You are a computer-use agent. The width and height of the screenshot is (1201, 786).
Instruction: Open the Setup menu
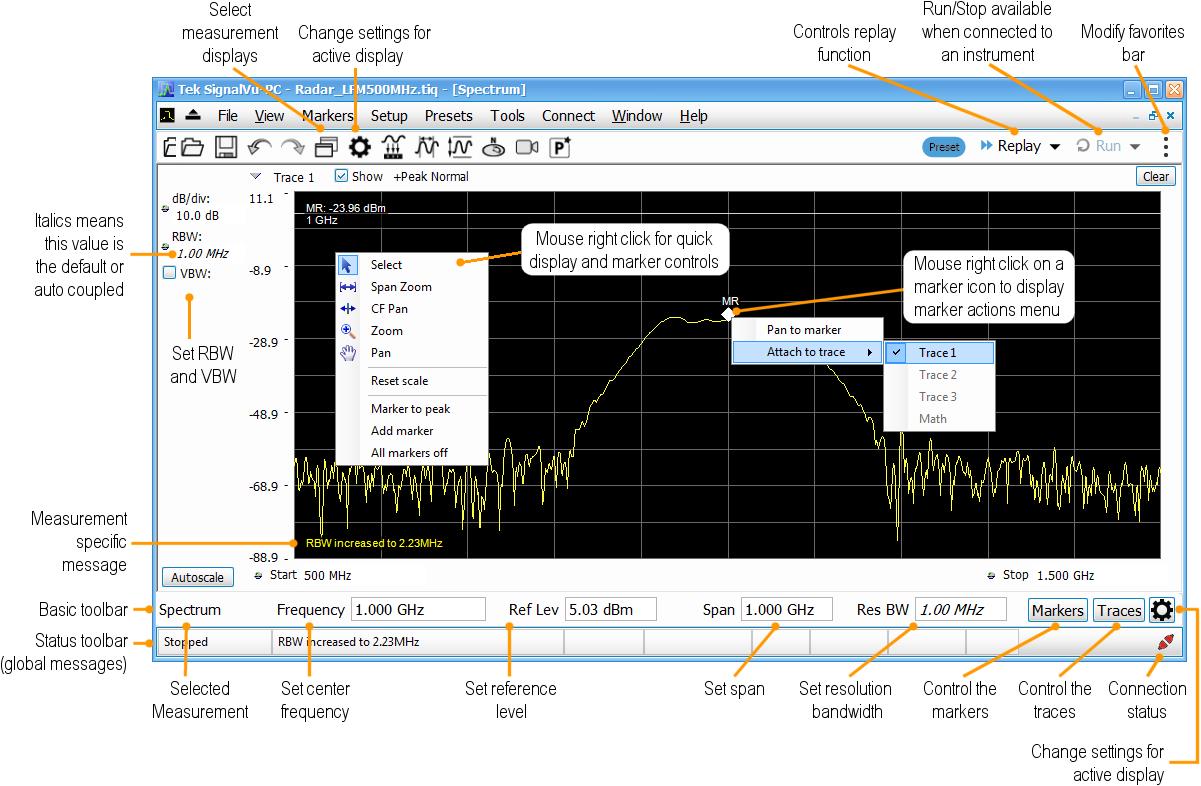tap(389, 116)
